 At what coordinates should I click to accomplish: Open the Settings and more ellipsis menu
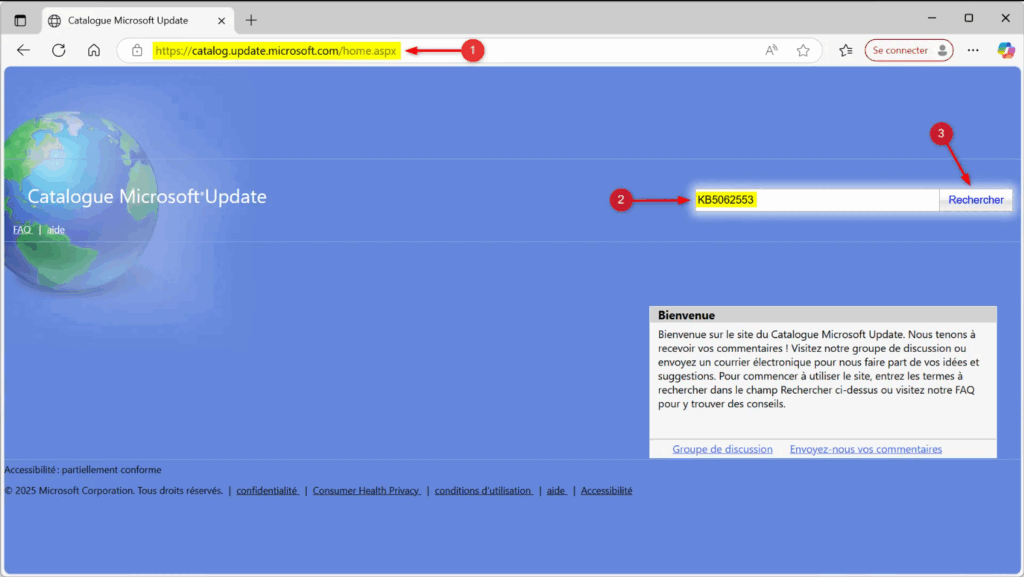973,50
